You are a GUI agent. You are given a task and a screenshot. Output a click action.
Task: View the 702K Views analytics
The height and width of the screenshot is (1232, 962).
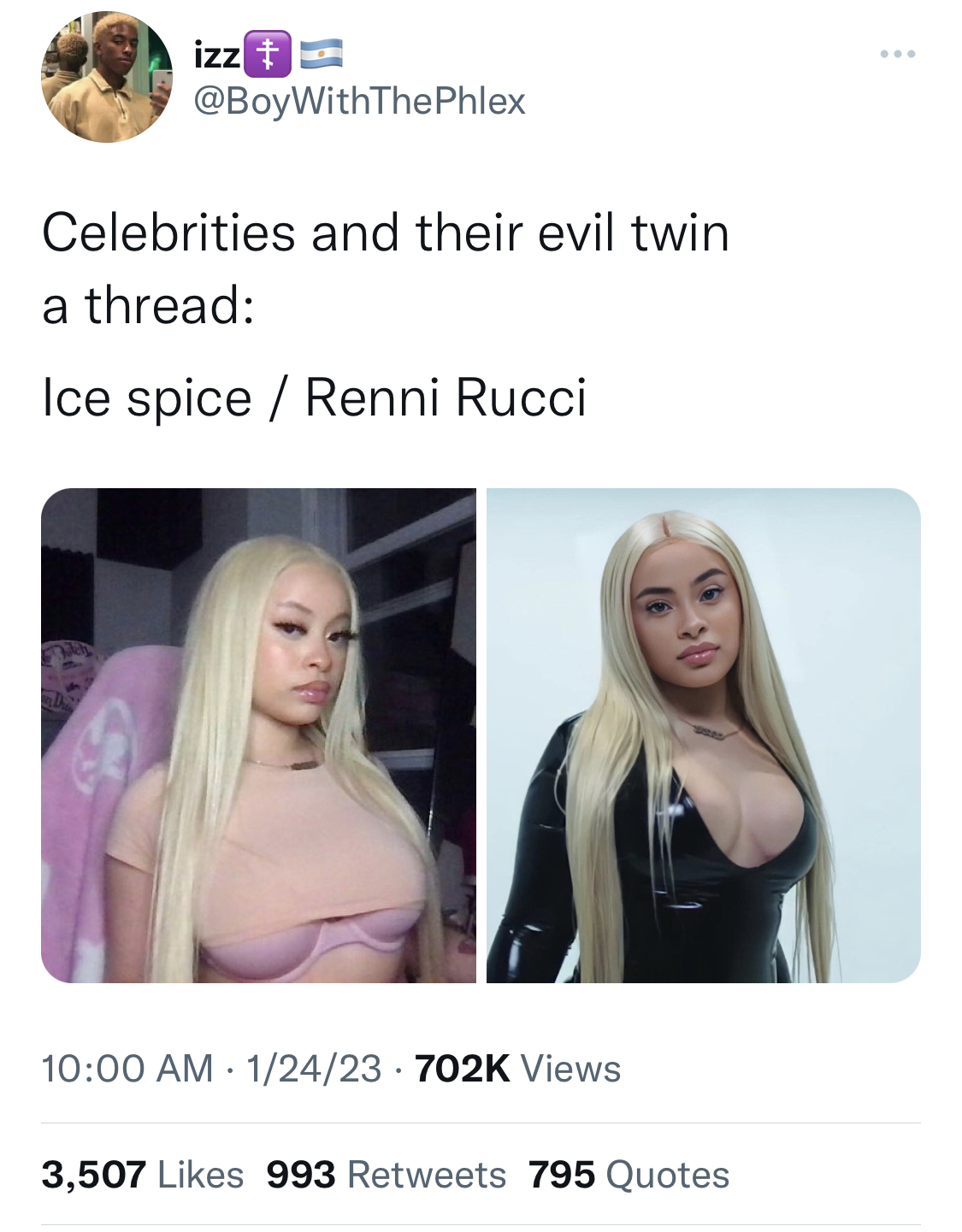(x=518, y=1069)
